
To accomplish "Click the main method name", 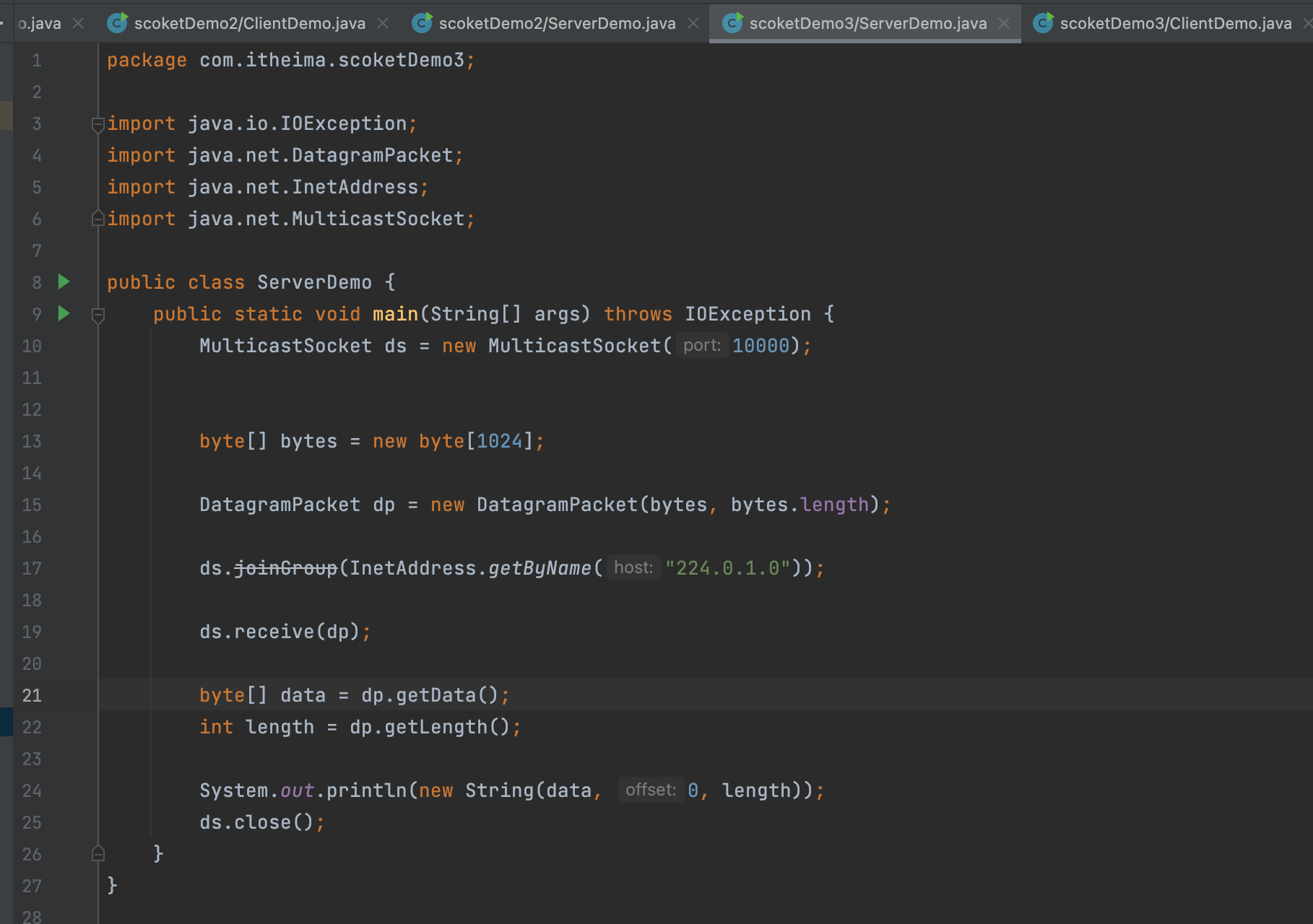I will [x=396, y=314].
